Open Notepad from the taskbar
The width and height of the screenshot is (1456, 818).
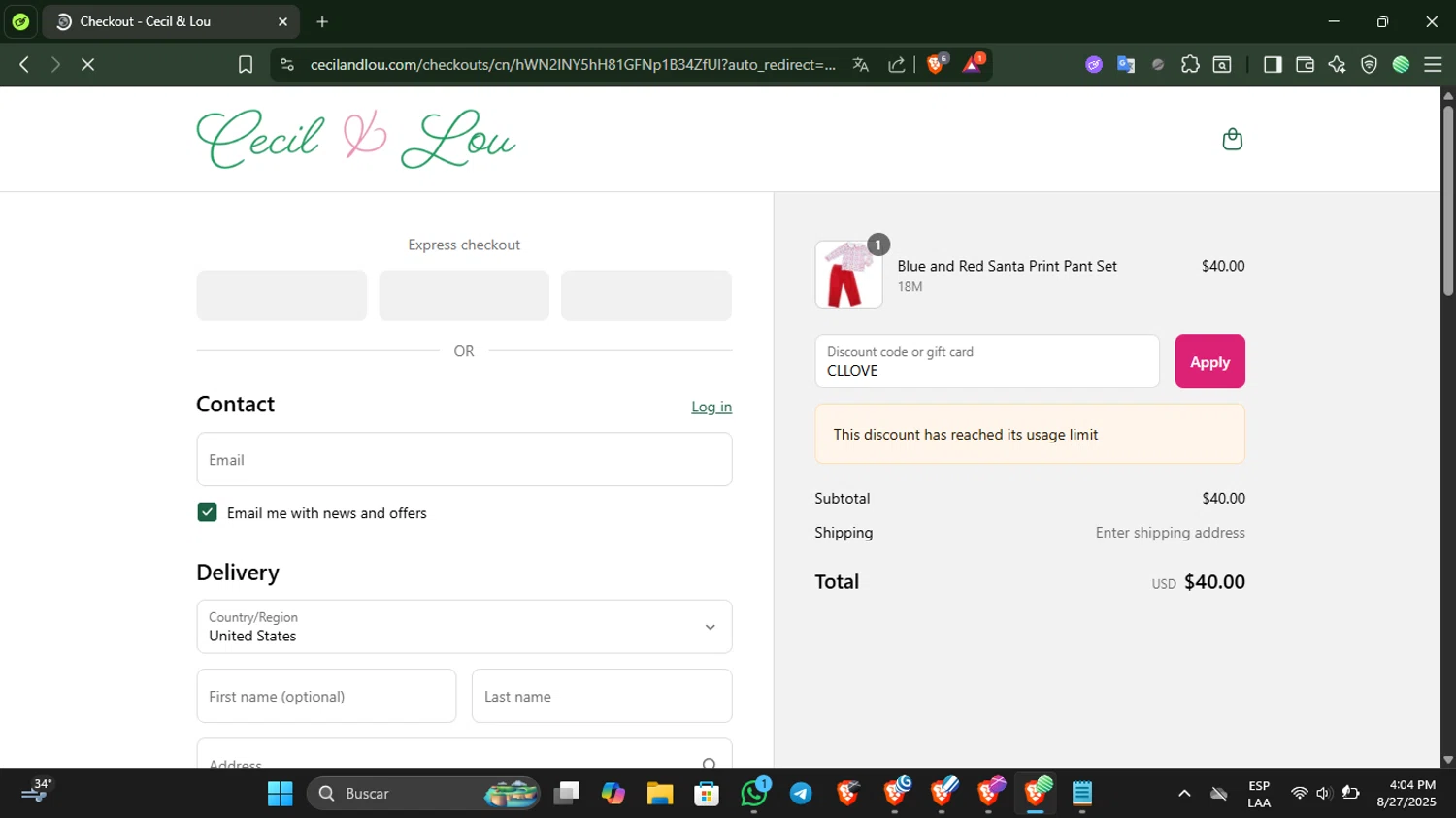(x=1082, y=794)
